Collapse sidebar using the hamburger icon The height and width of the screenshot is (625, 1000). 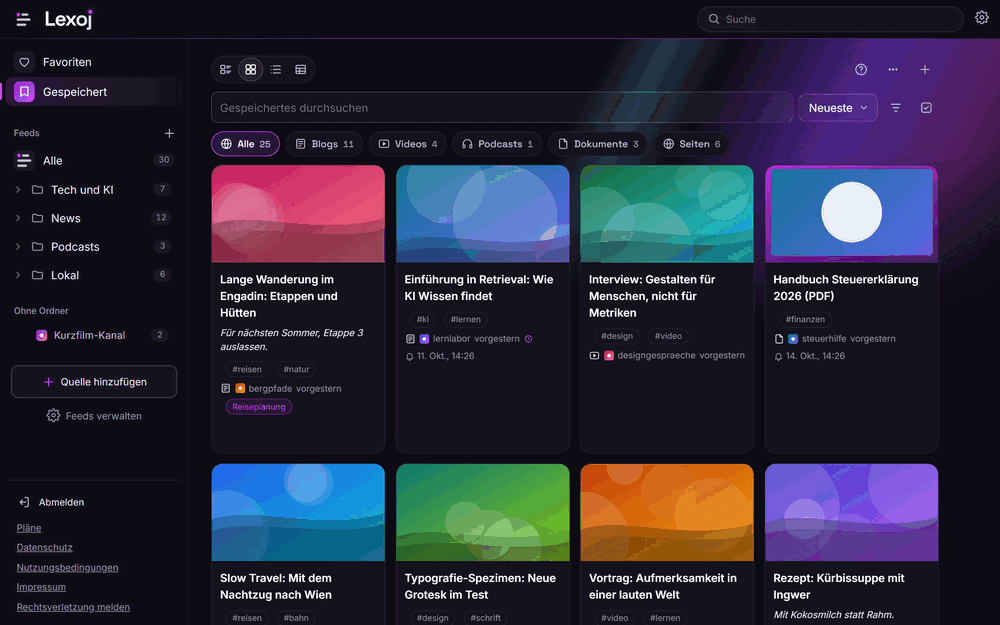pyautogui.click(x=23, y=19)
